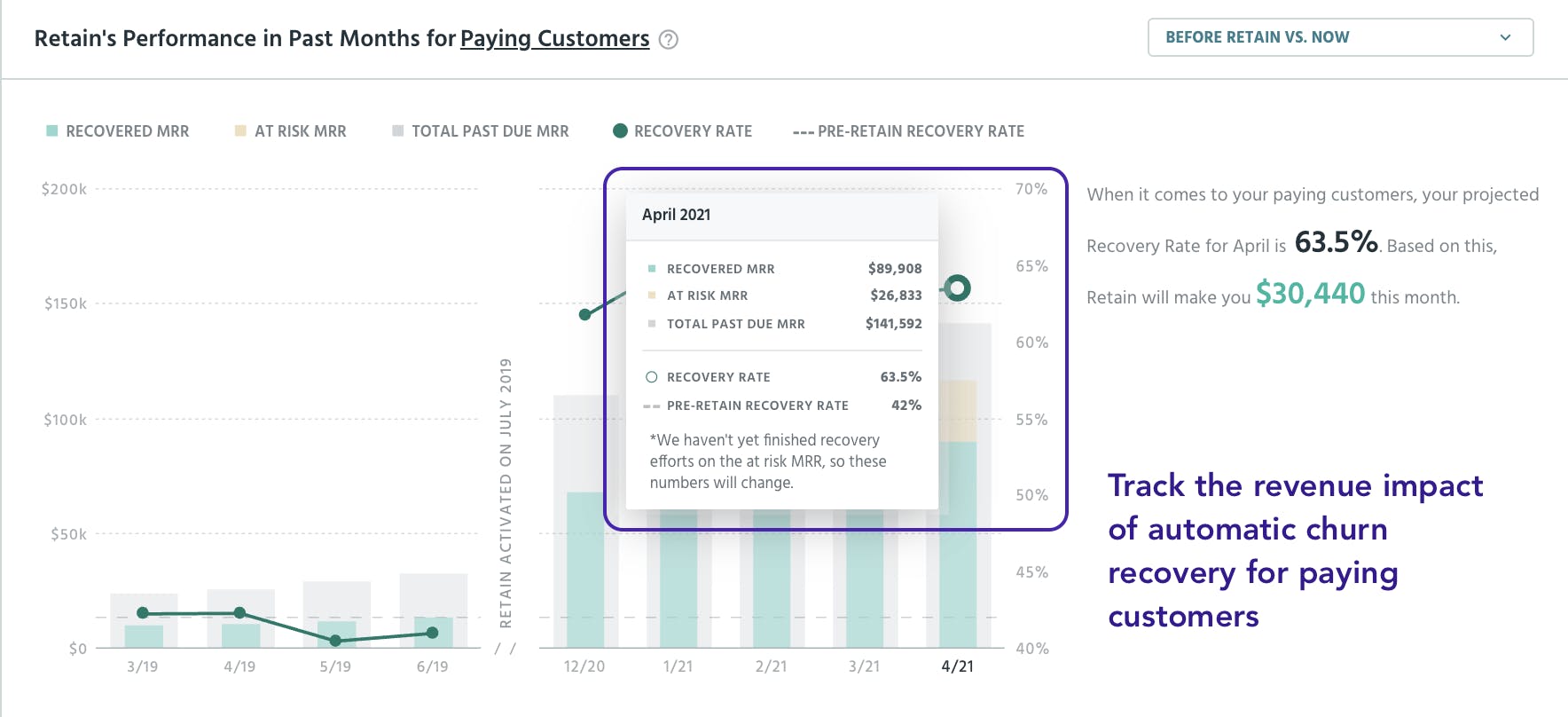Toggle the Pre-Retain Recovery Rate legend
The image size is (1568, 717).
tap(909, 131)
